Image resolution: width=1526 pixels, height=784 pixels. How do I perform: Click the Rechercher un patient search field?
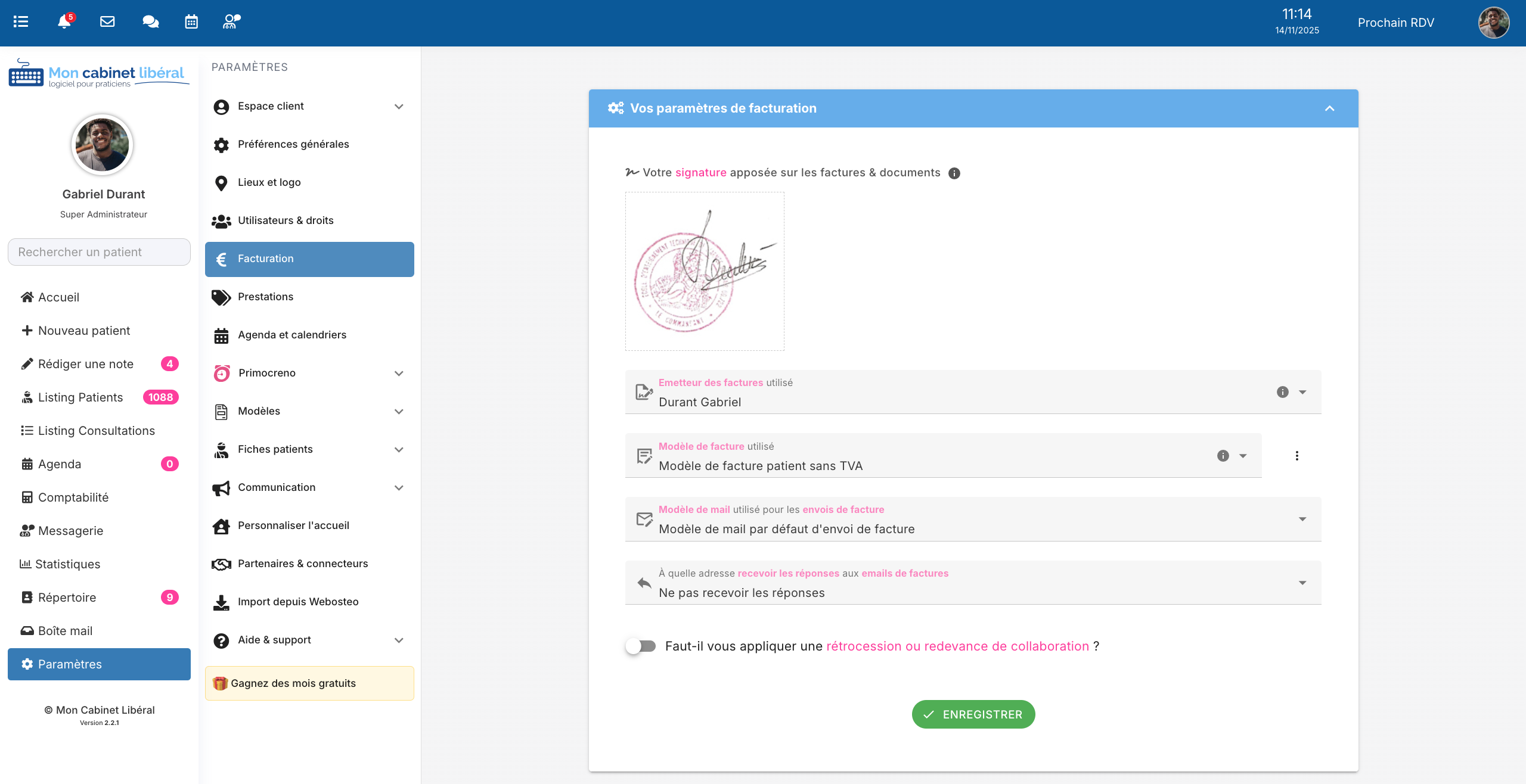[x=99, y=252]
